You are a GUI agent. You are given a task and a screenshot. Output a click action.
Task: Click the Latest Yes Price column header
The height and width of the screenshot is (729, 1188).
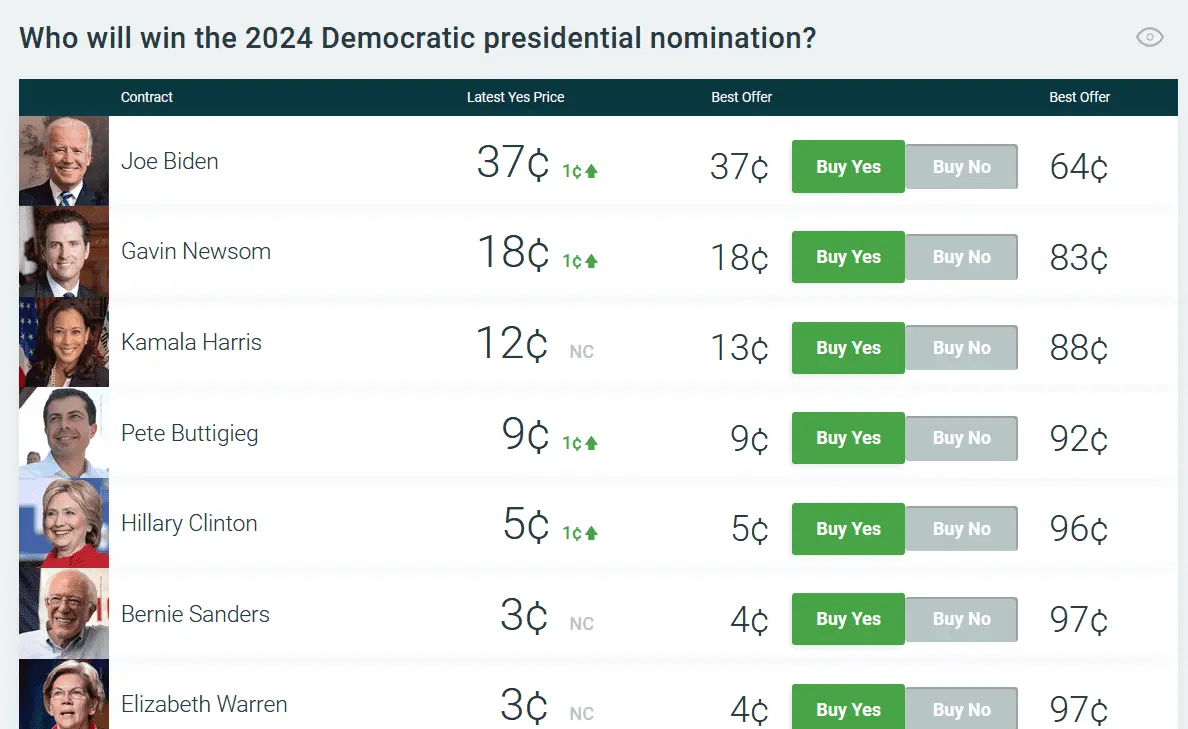click(x=515, y=97)
